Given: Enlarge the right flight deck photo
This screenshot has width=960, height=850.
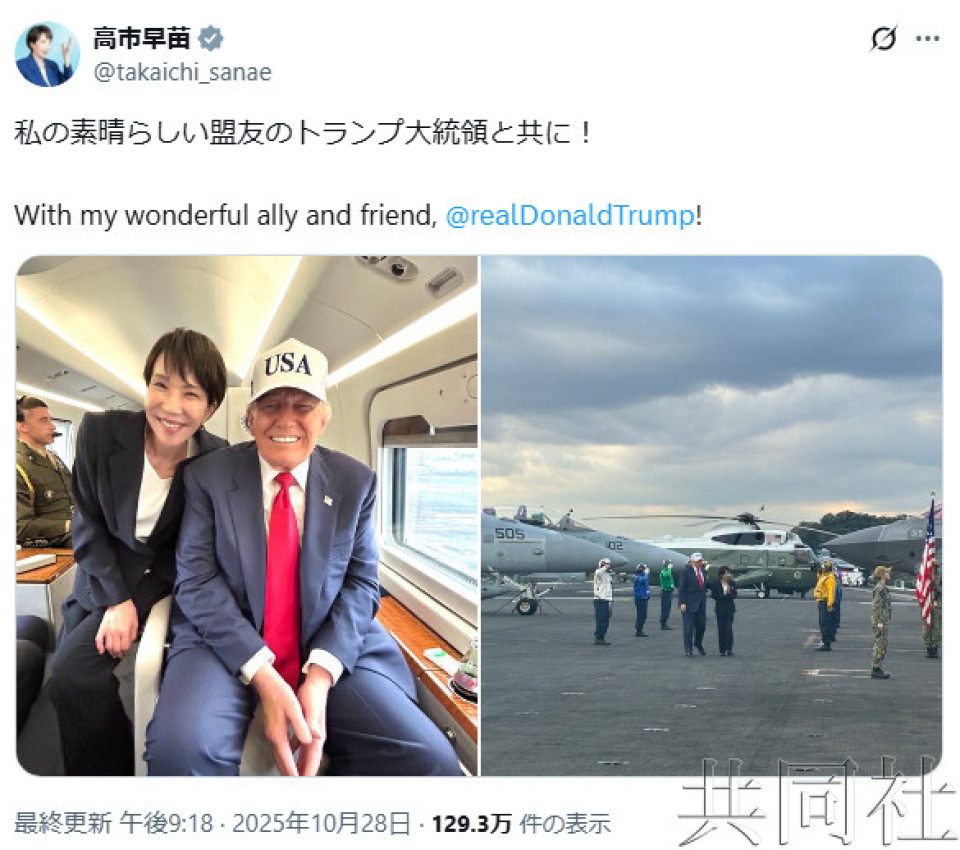Looking at the screenshot, I should pos(711,516).
